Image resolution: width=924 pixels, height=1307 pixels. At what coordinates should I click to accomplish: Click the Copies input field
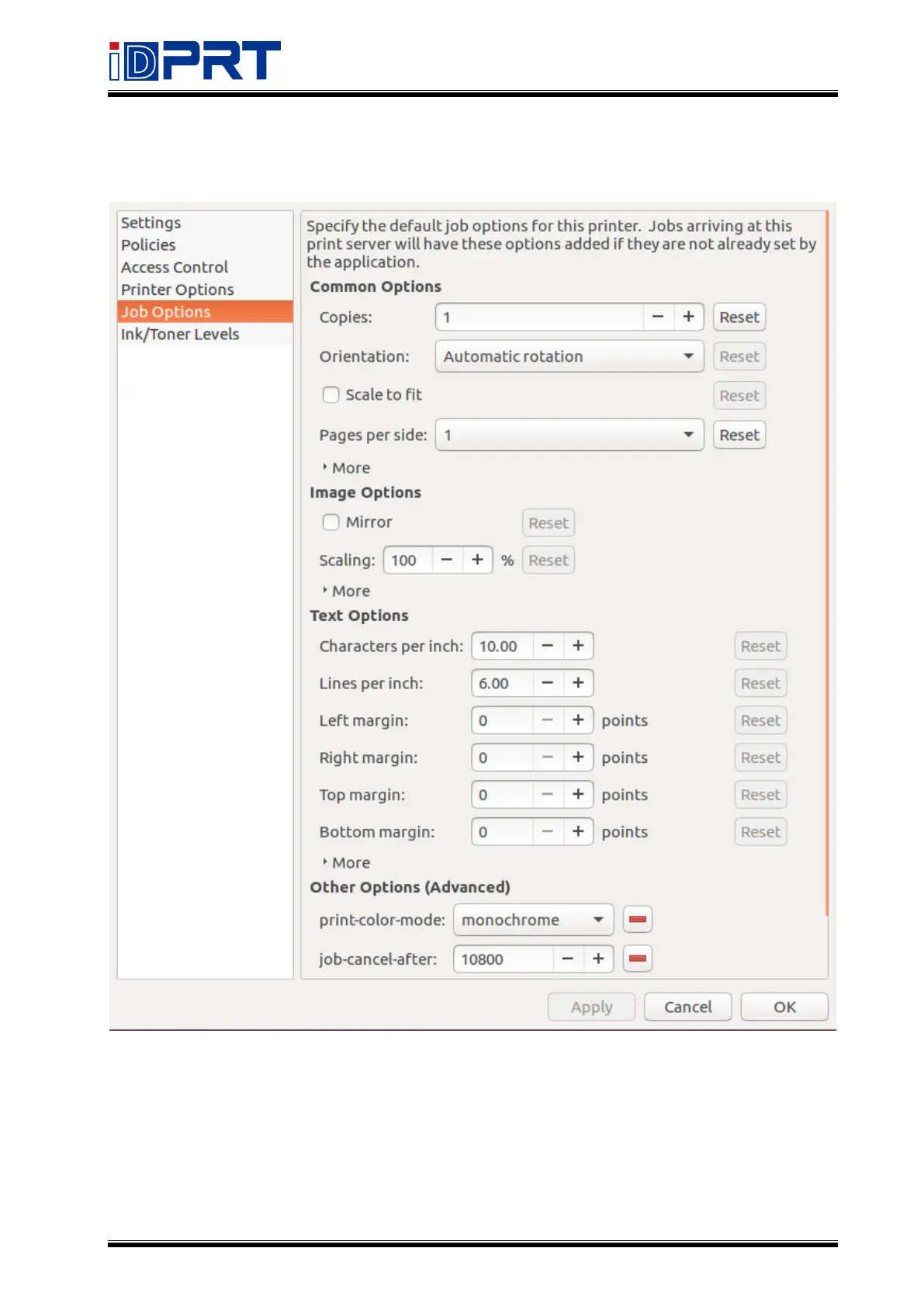540,317
